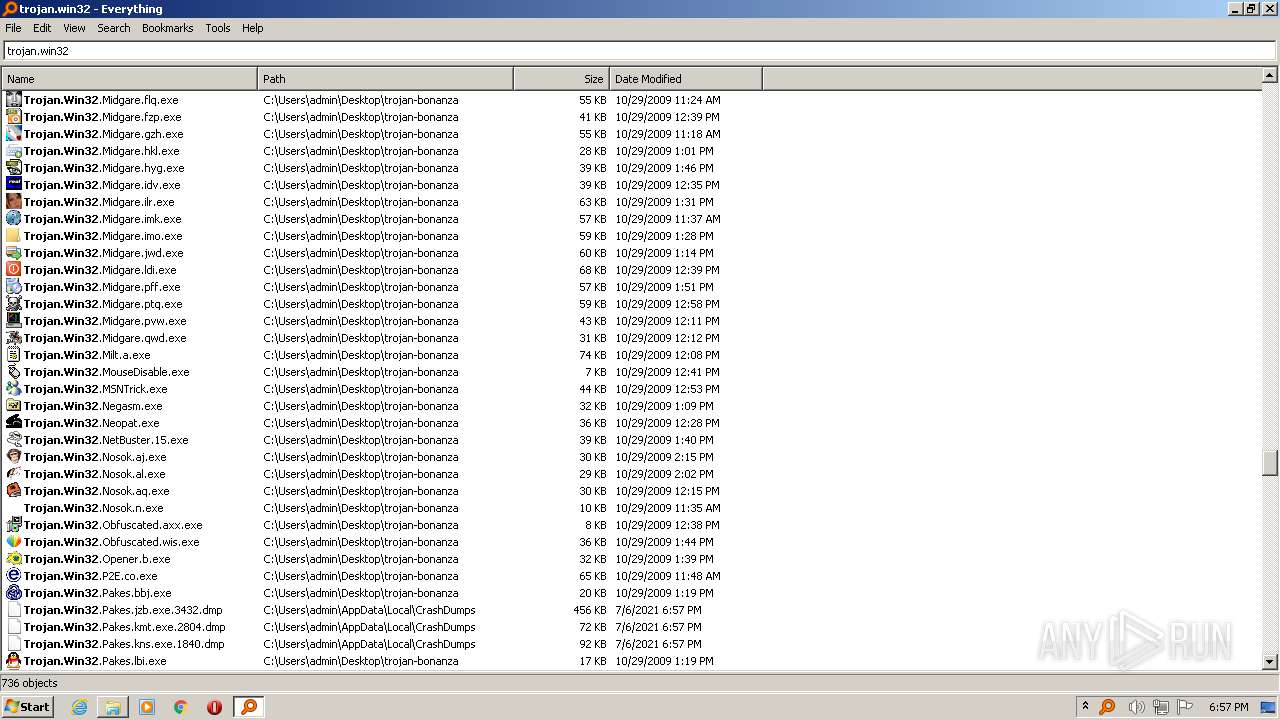
Task: Click the vertical scrollbar up arrow
Action: (x=1270, y=75)
